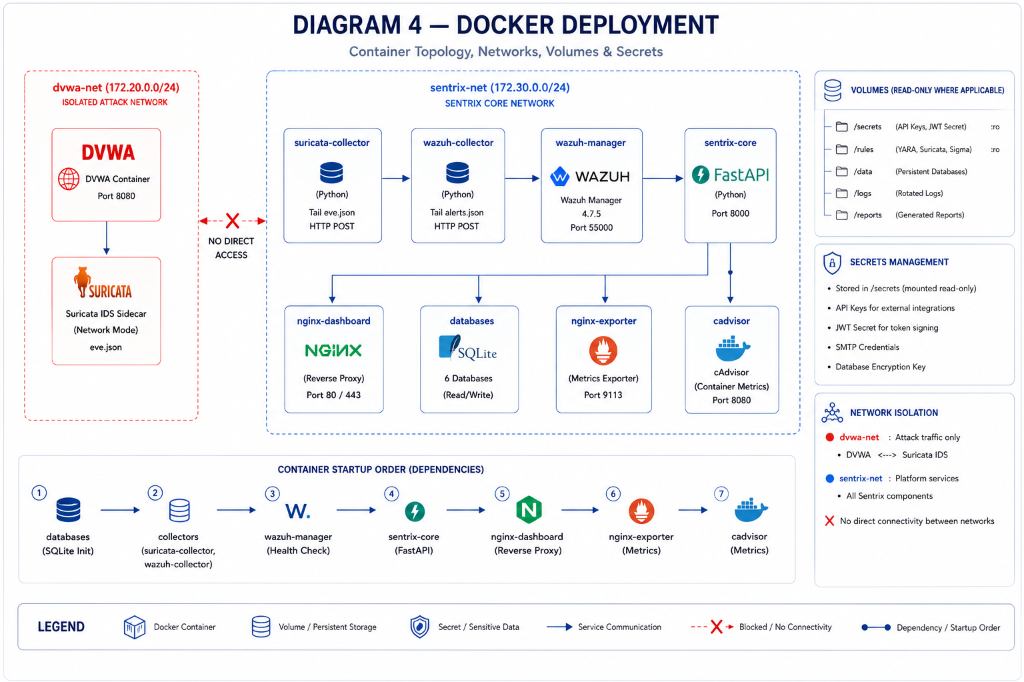Click the blue sentrix-net dot in Network Isolation
This screenshot has width=1024, height=682.
(829, 478)
